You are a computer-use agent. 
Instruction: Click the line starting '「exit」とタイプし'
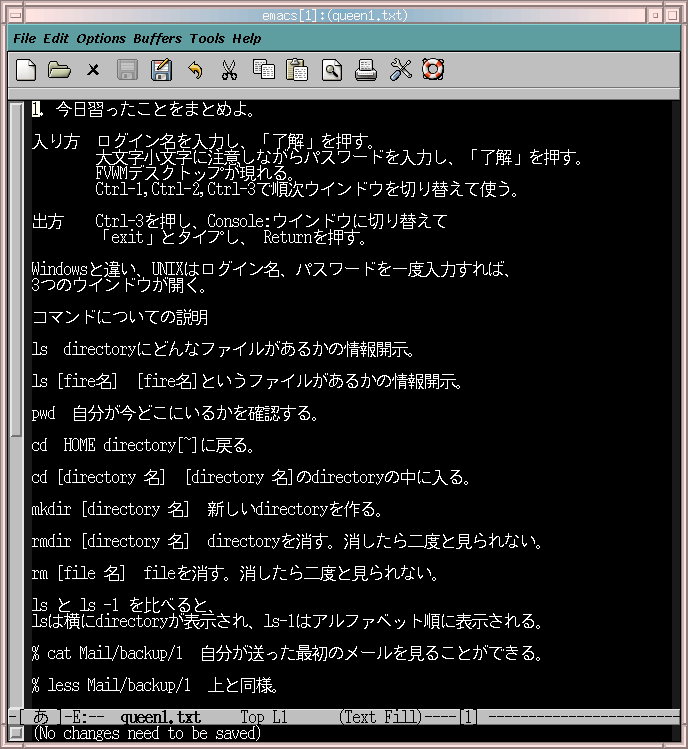[x=232, y=237]
